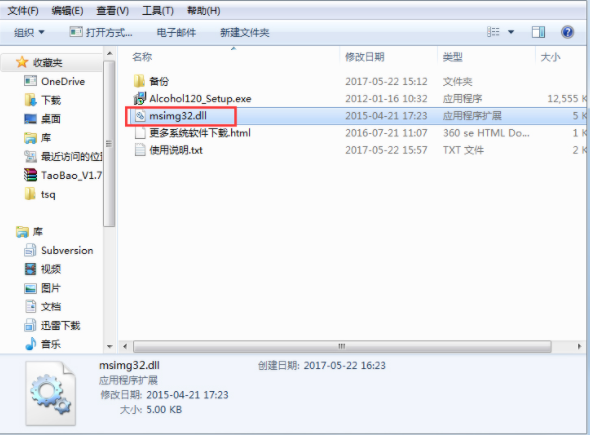Viewport: 590px width, 435px height.
Task: Click the 新建文件夹 button
Action: click(245, 33)
